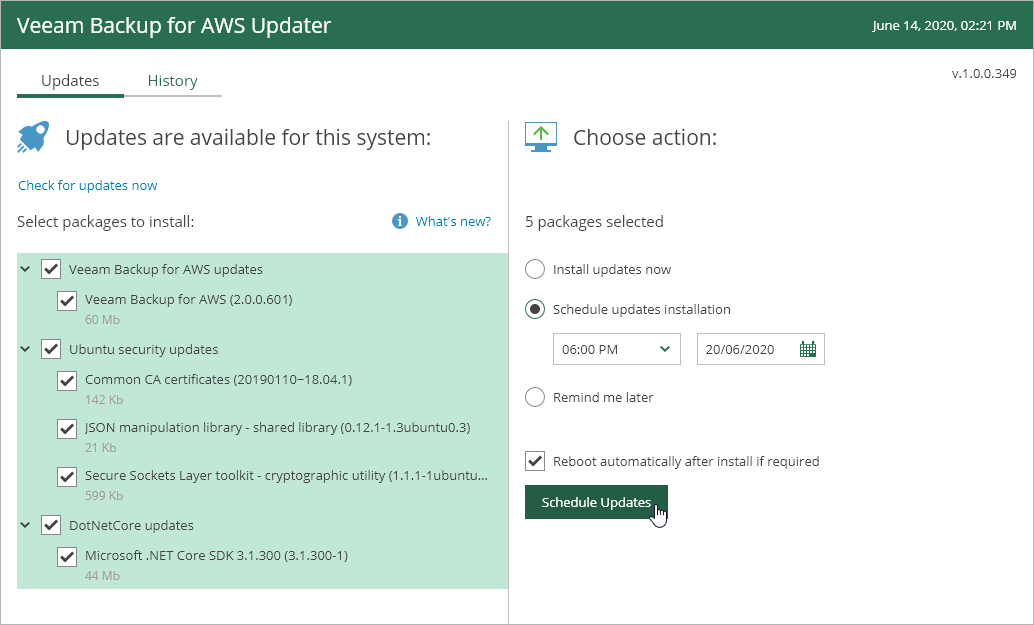Click the monitor upload icon beside Choose action
Image resolution: width=1034 pixels, height=625 pixels.
click(x=541, y=137)
